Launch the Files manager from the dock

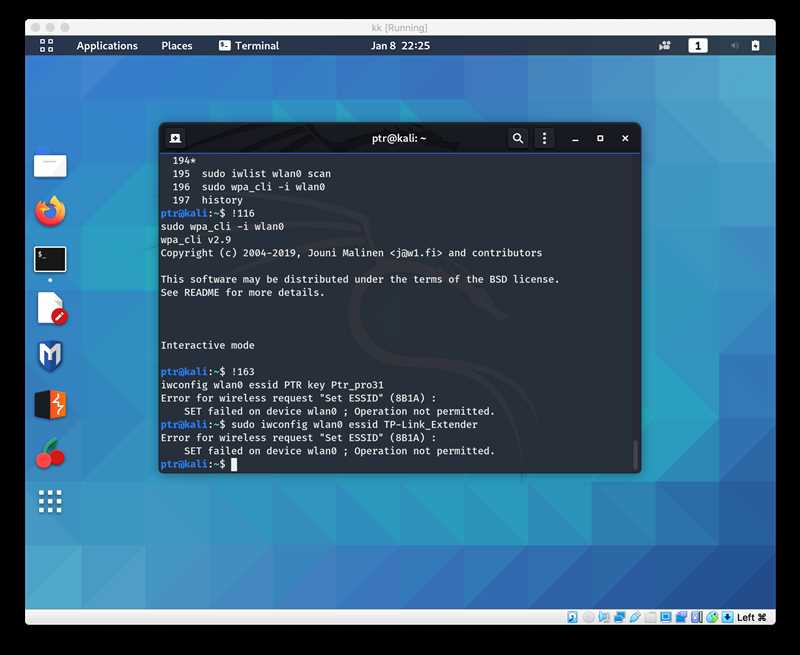point(50,164)
